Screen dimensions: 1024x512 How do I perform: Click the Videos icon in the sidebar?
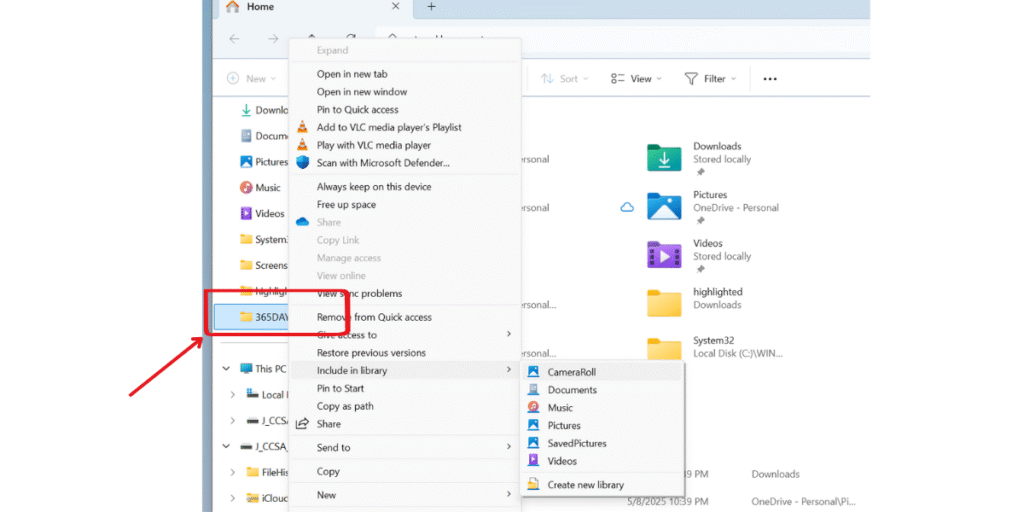(x=246, y=213)
